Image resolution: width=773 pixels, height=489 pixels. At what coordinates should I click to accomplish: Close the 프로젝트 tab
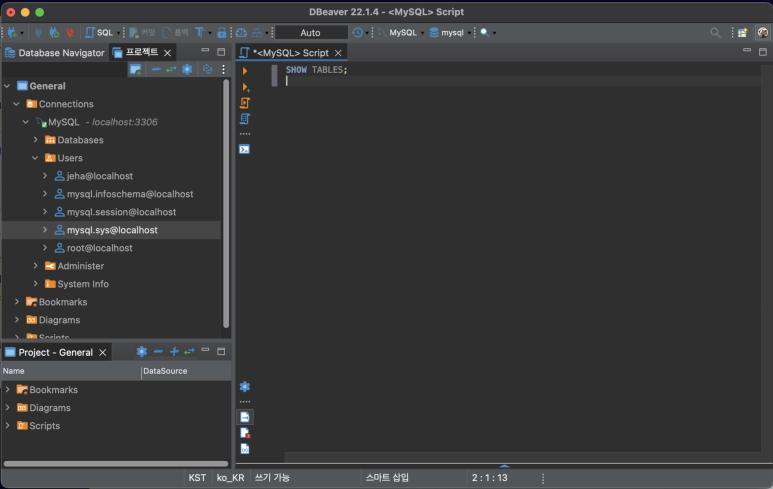point(168,53)
